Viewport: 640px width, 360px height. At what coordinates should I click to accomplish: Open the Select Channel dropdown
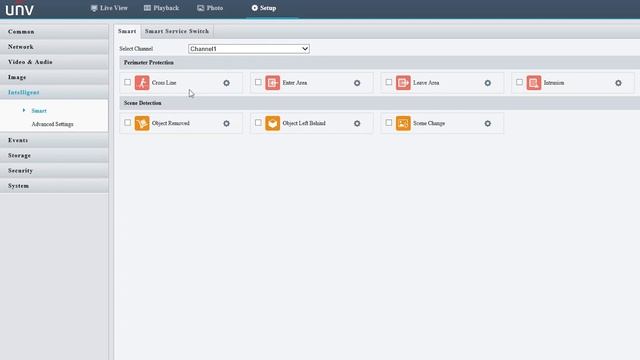click(x=249, y=49)
